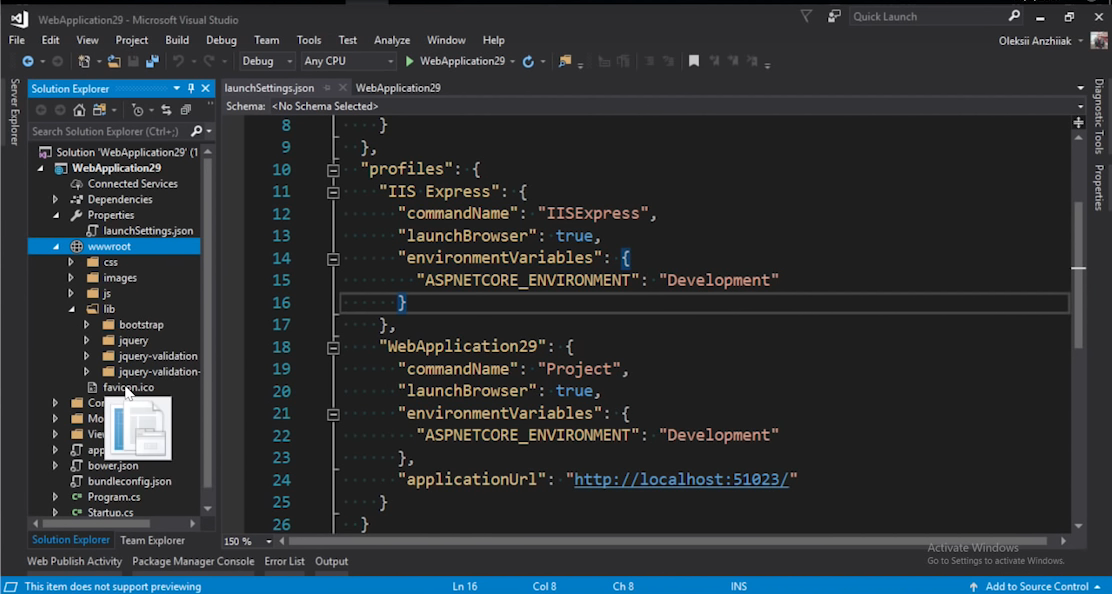Click the green Start debugging arrow

[410, 61]
